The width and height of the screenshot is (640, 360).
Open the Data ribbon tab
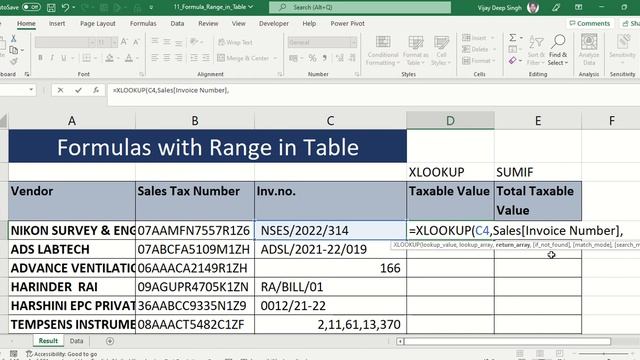point(177,24)
